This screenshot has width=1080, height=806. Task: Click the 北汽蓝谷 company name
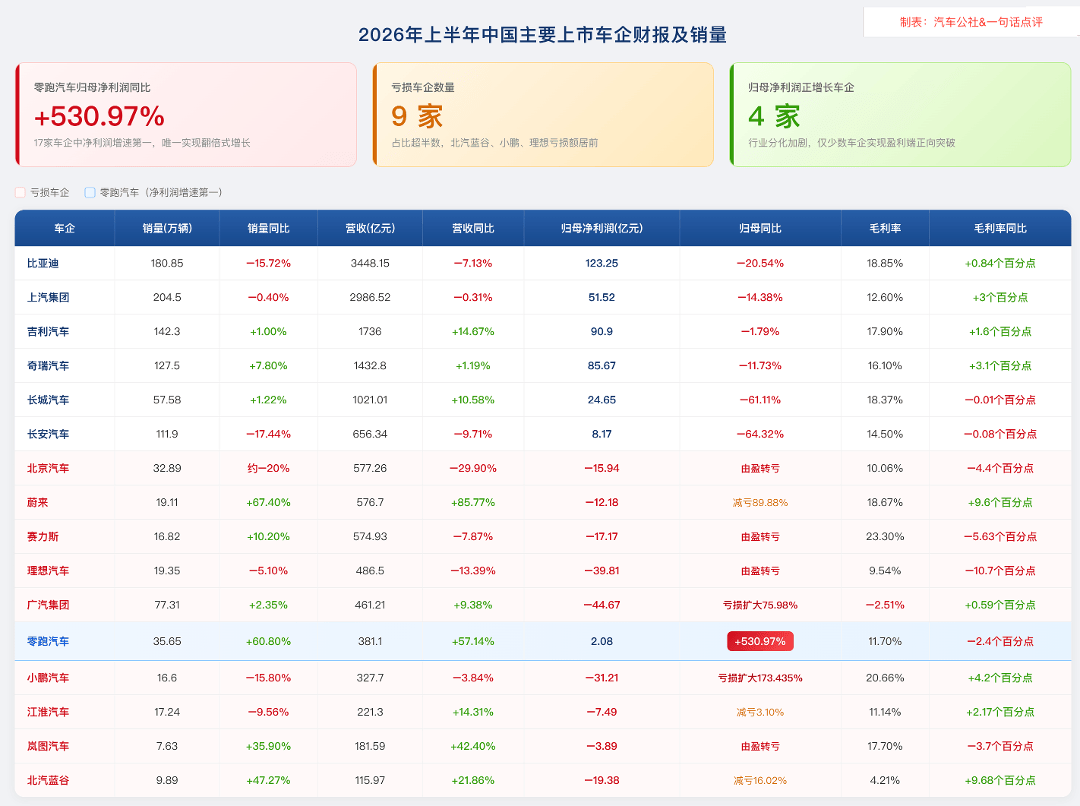48,781
